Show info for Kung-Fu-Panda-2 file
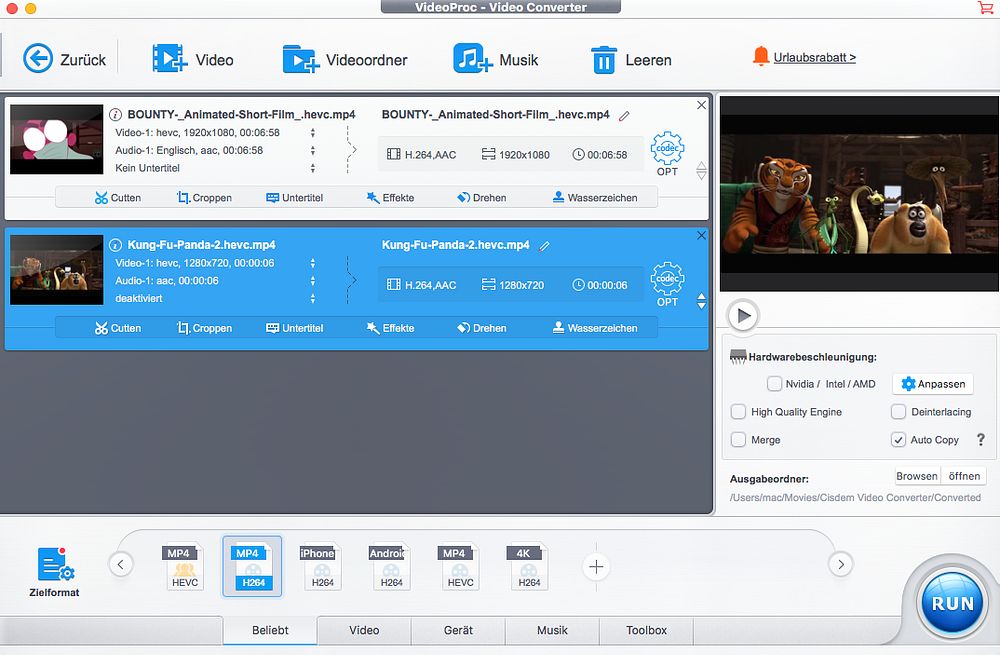This screenshot has width=1000, height=655. tap(115, 245)
